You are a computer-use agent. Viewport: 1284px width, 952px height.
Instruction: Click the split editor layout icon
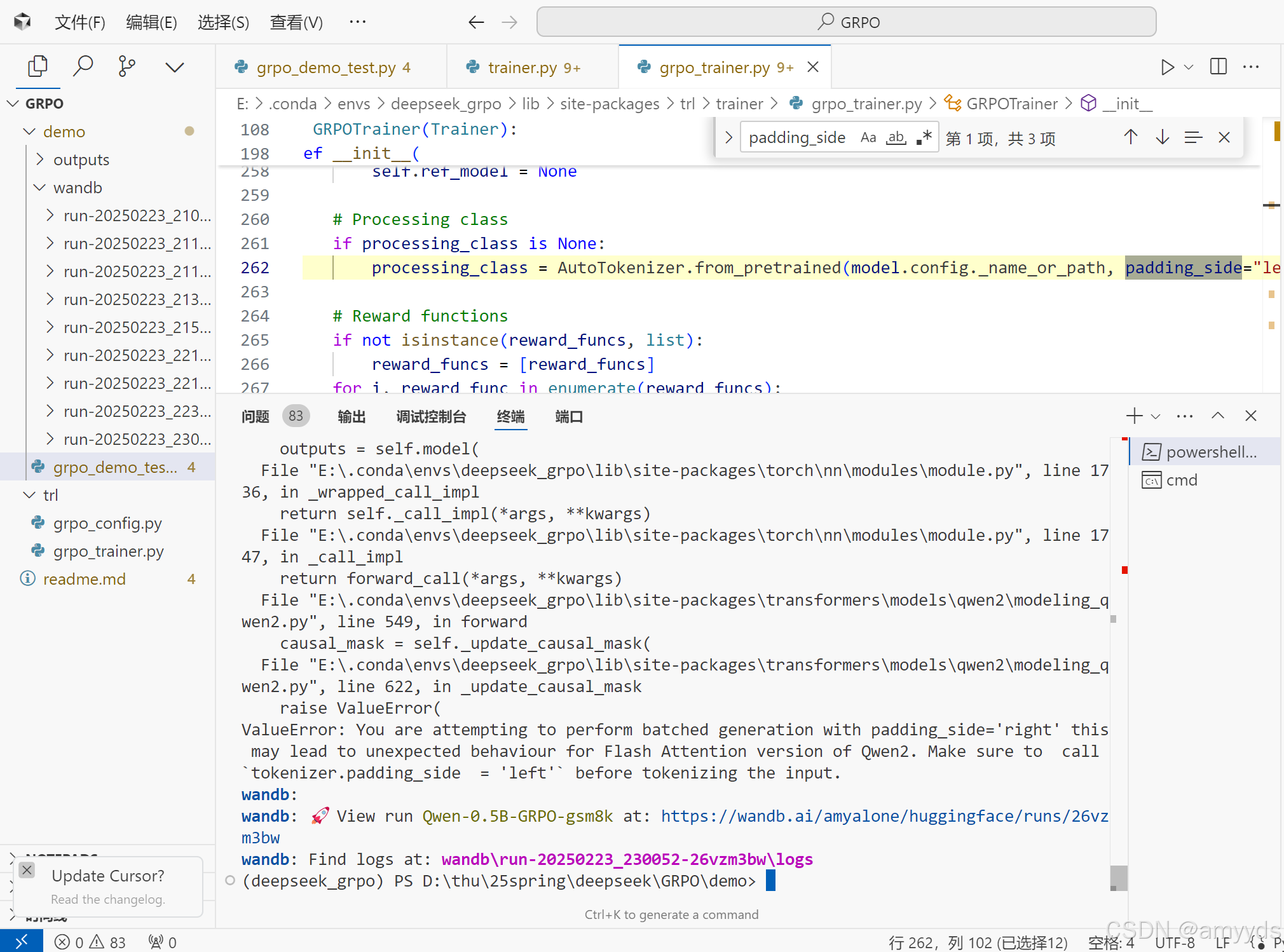(1218, 67)
